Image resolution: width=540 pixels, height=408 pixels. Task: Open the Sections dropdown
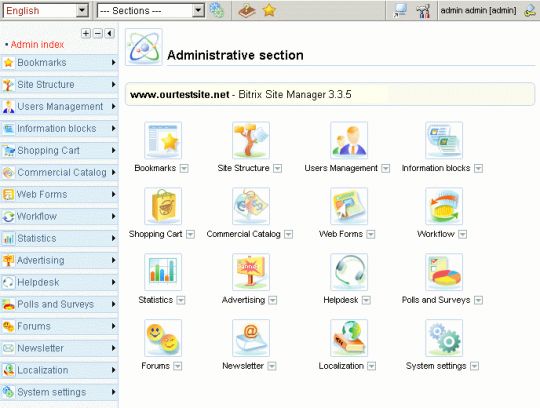pos(151,10)
